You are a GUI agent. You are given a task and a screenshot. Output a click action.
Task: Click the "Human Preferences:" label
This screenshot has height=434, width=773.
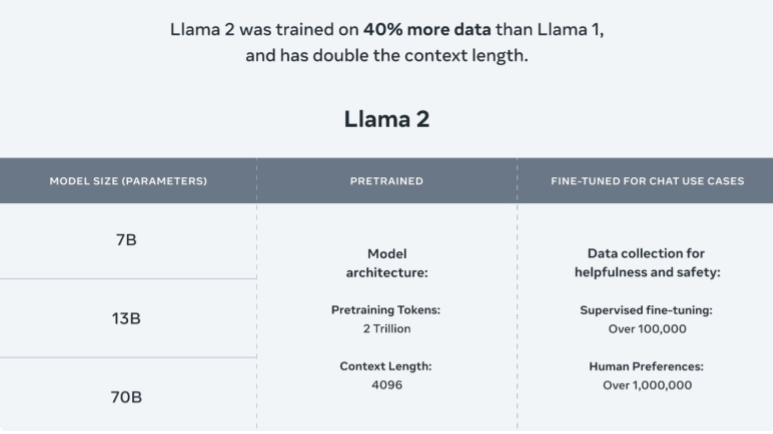(x=645, y=367)
